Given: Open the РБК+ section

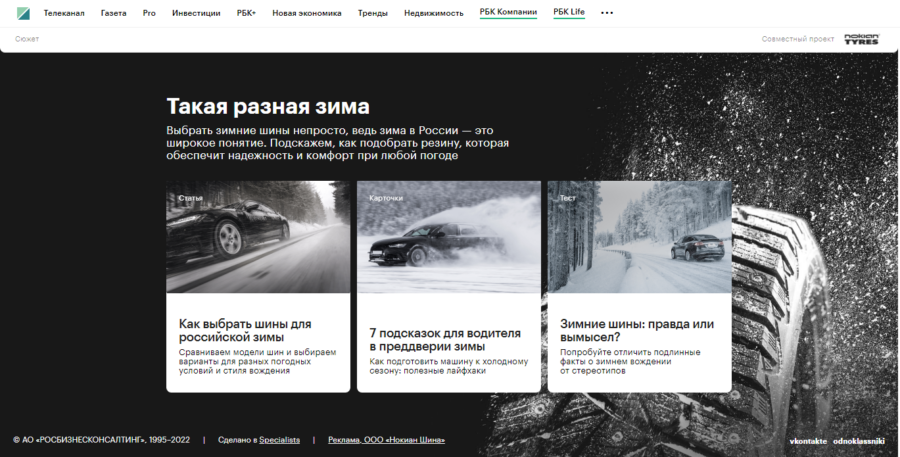Looking at the screenshot, I should pyautogui.click(x=246, y=13).
